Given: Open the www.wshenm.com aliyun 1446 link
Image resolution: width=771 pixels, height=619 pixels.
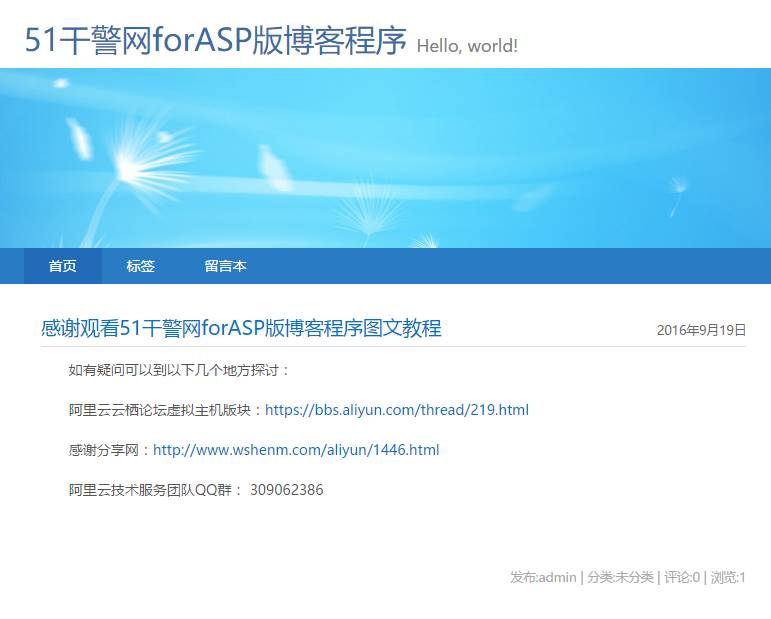Looking at the screenshot, I should pos(296,449).
